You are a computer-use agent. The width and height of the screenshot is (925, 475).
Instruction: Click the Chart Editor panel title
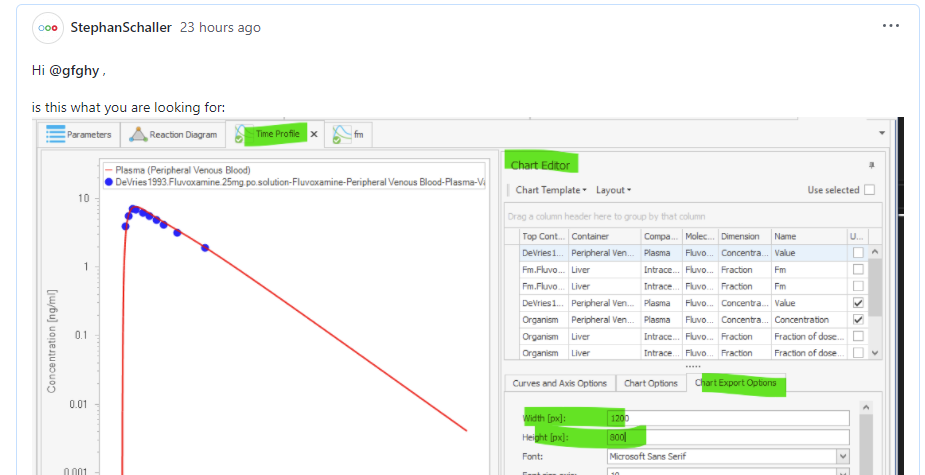click(541, 165)
